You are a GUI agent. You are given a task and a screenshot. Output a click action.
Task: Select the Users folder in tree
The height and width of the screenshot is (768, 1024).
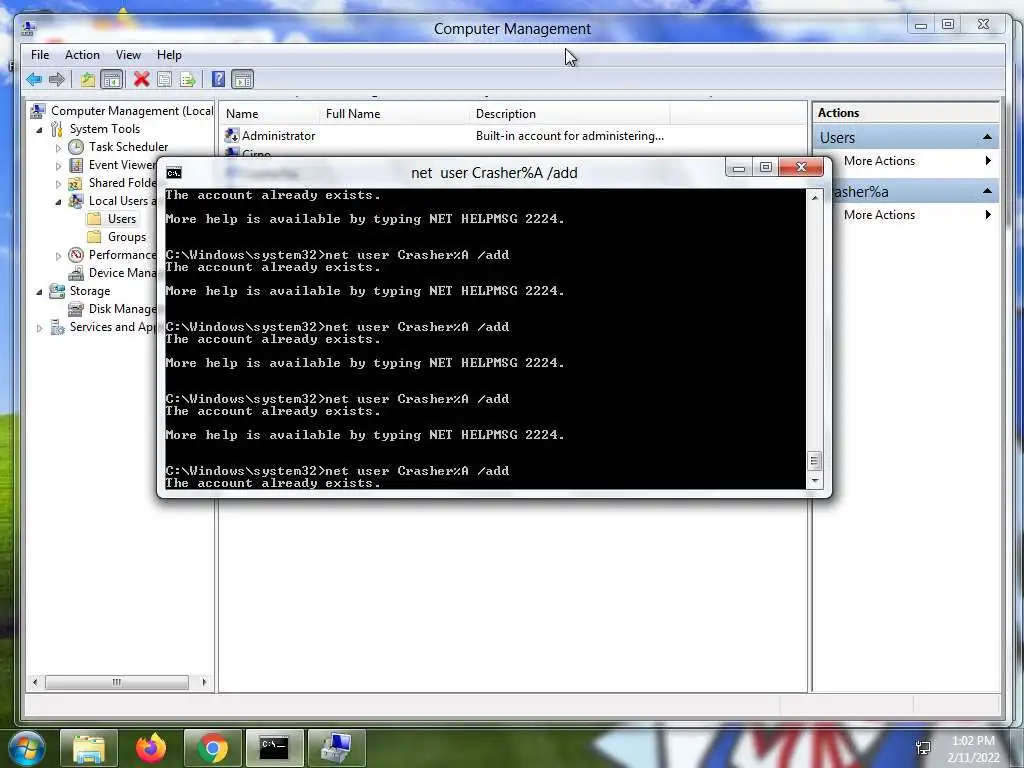pos(121,219)
